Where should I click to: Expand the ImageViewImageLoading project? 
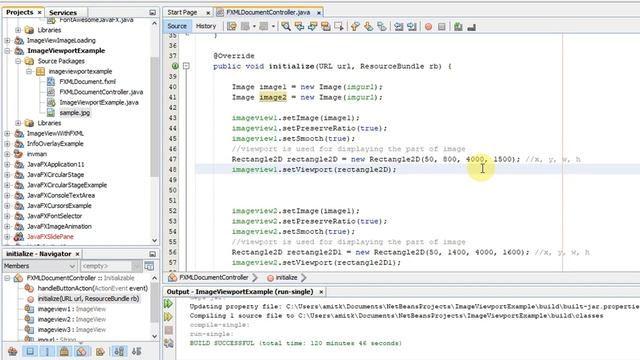click(7, 40)
